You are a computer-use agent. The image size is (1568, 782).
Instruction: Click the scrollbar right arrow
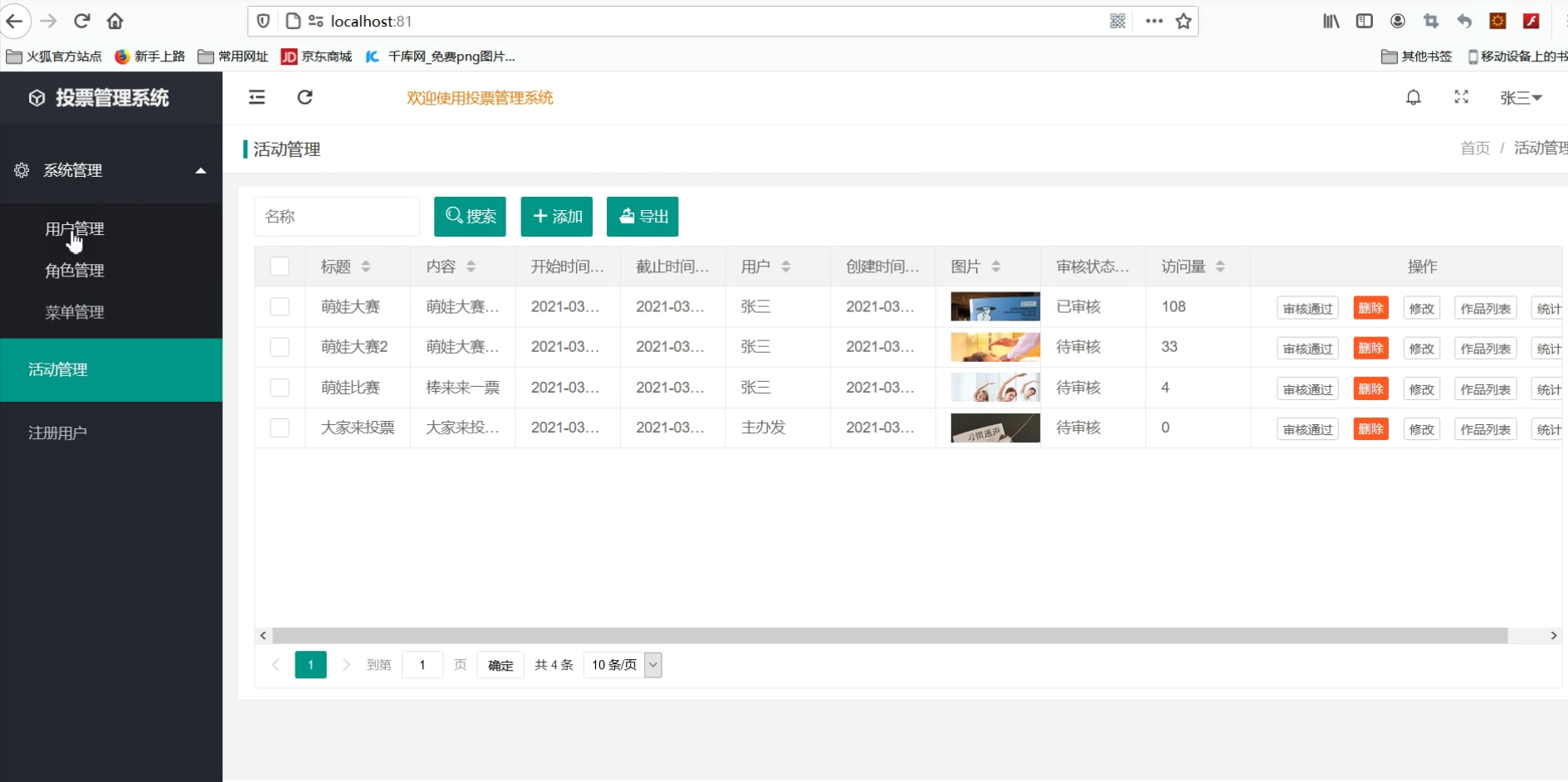pos(1553,635)
